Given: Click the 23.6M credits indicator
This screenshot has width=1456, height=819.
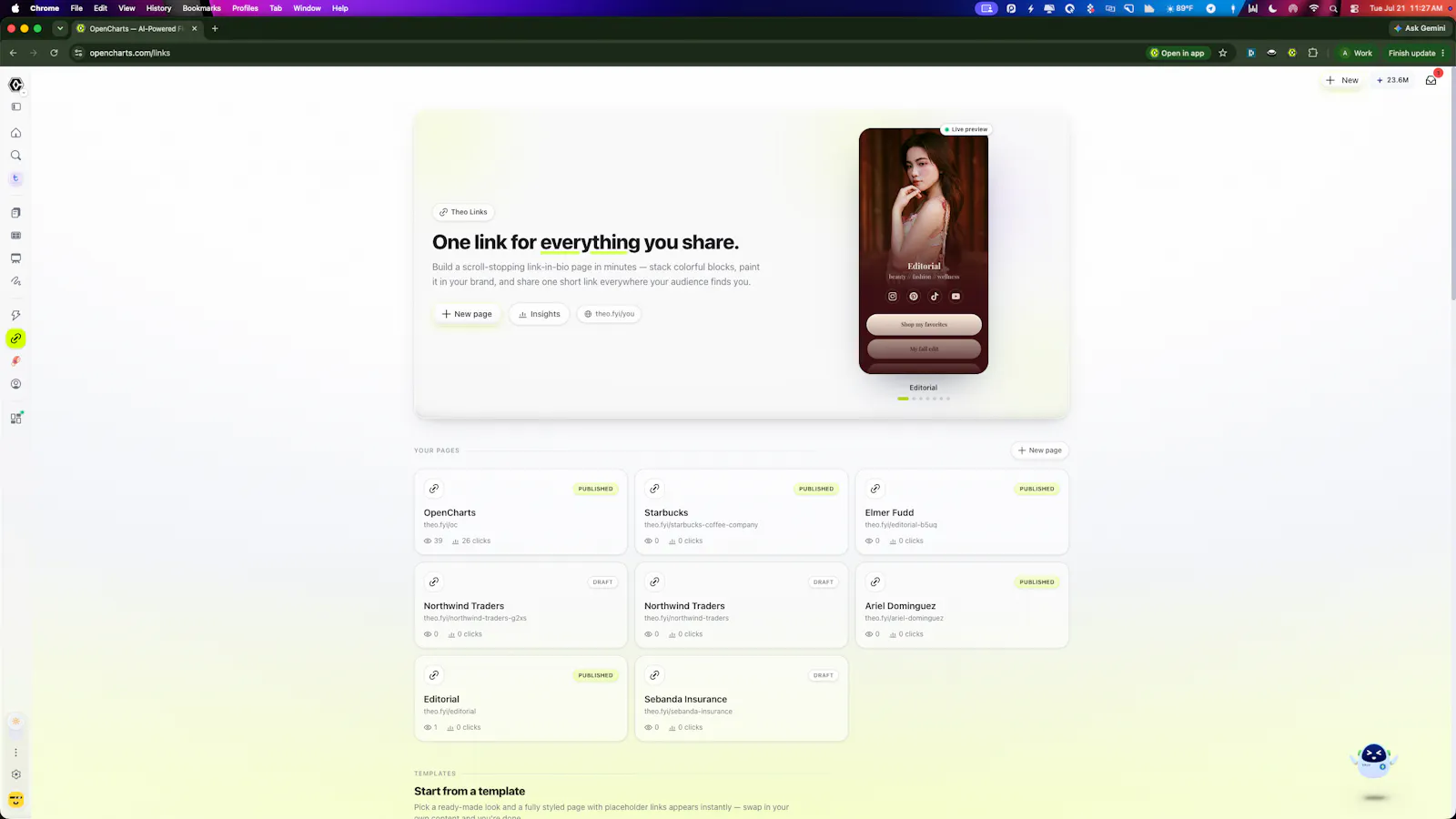Looking at the screenshot, I should (x=1392, y=80).
